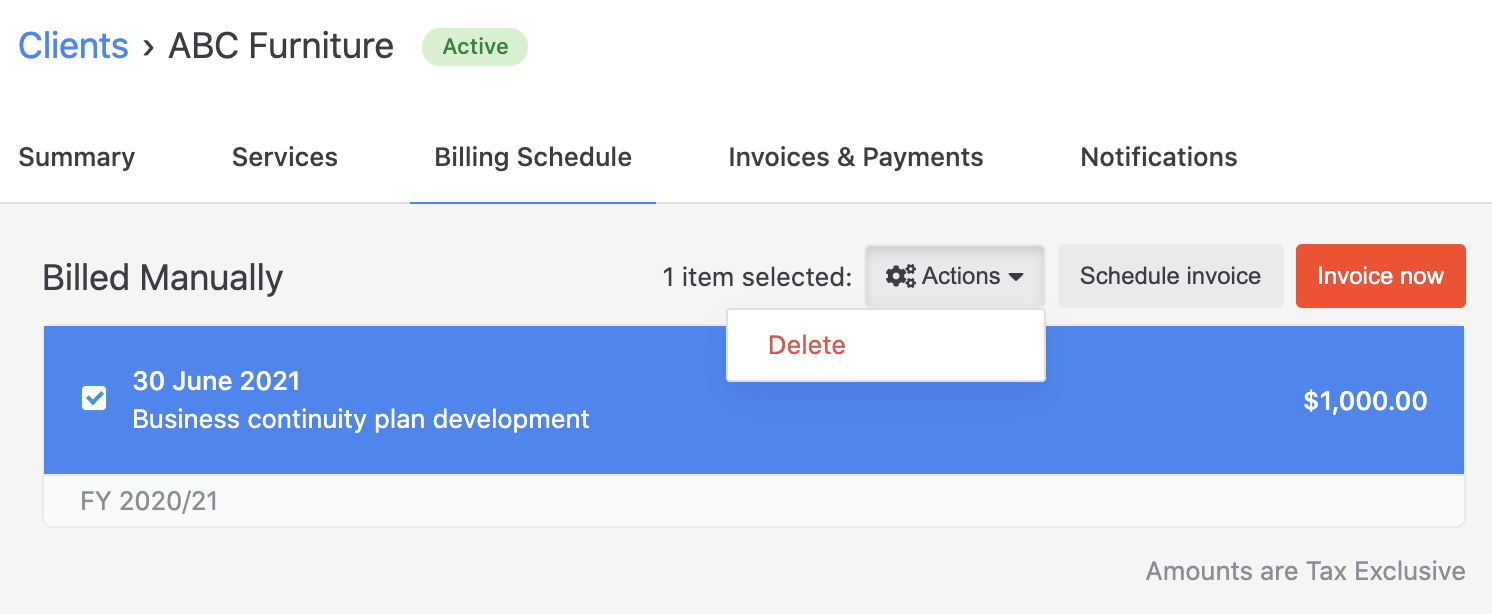The image size is (1492, 614).
Task: Select the Business continuity plan development text
Action: (361, 419)
